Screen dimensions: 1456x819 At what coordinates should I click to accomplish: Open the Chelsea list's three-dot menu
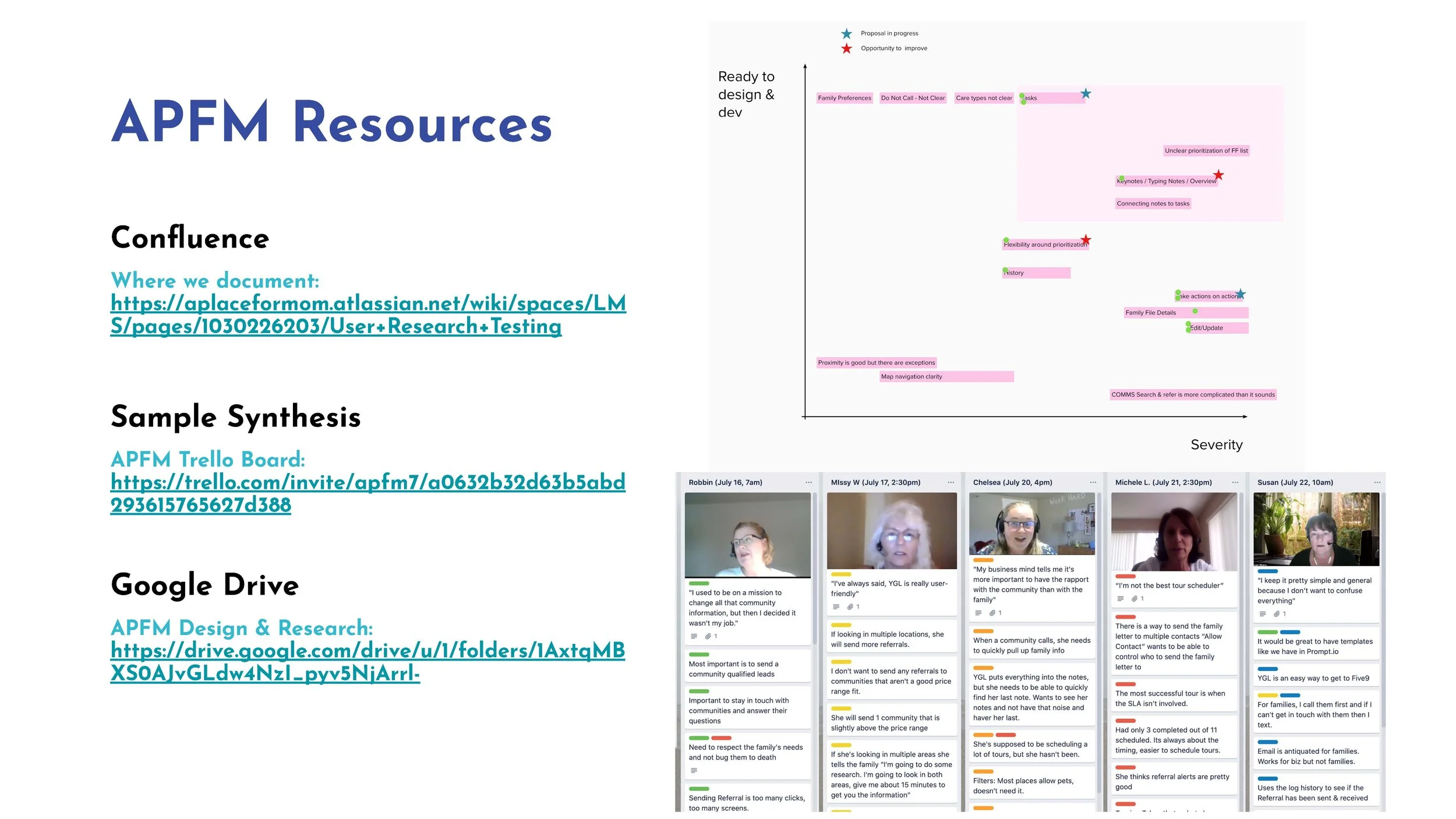[1093, 482]
